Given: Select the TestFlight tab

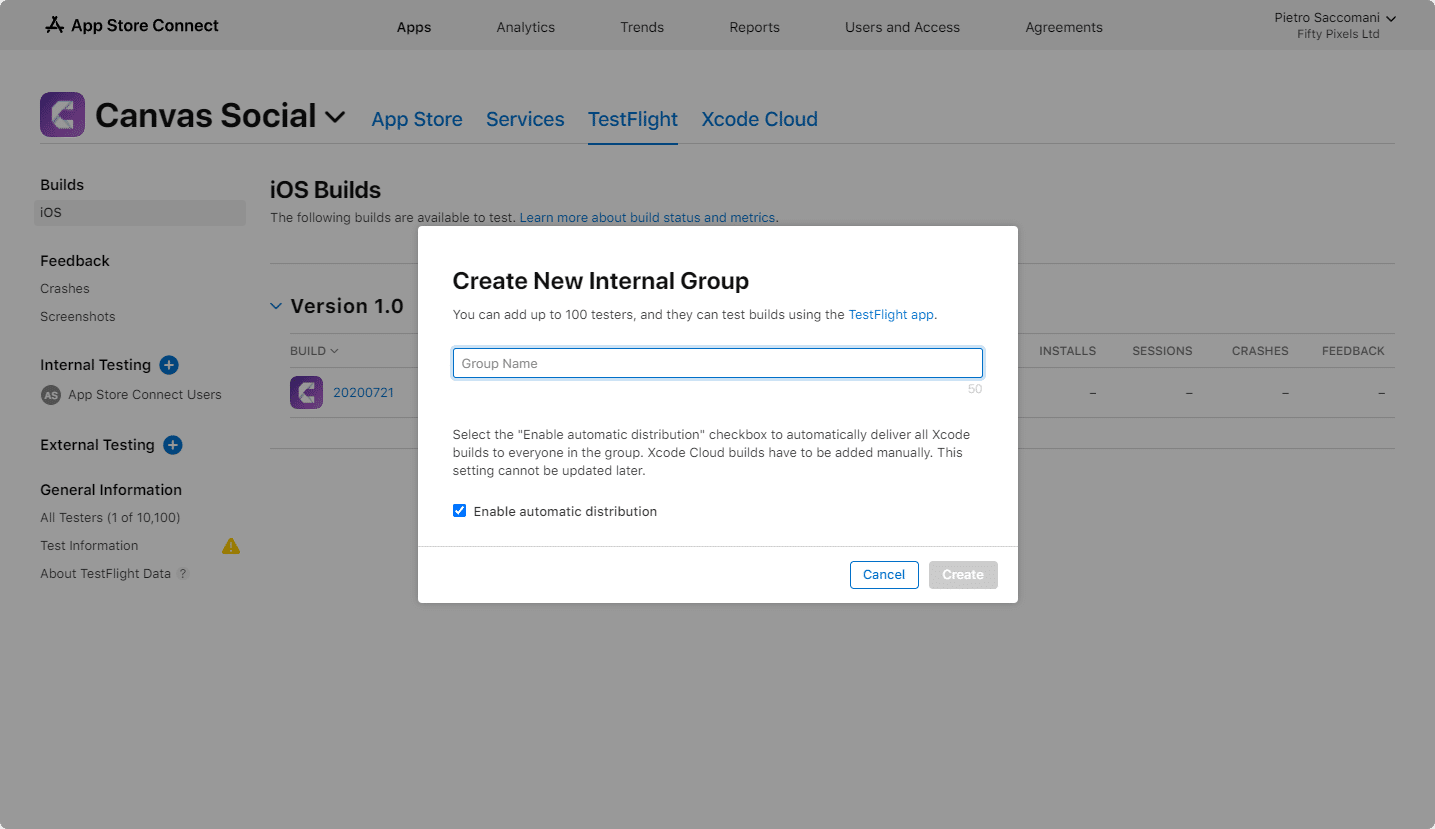Looking at the screenshot, I should [633, 119].
